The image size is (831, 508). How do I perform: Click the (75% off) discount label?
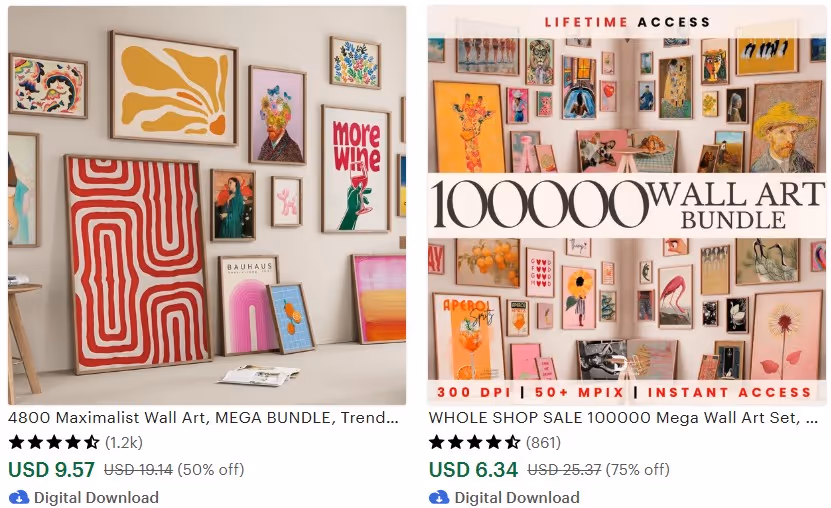click(638, 469)
